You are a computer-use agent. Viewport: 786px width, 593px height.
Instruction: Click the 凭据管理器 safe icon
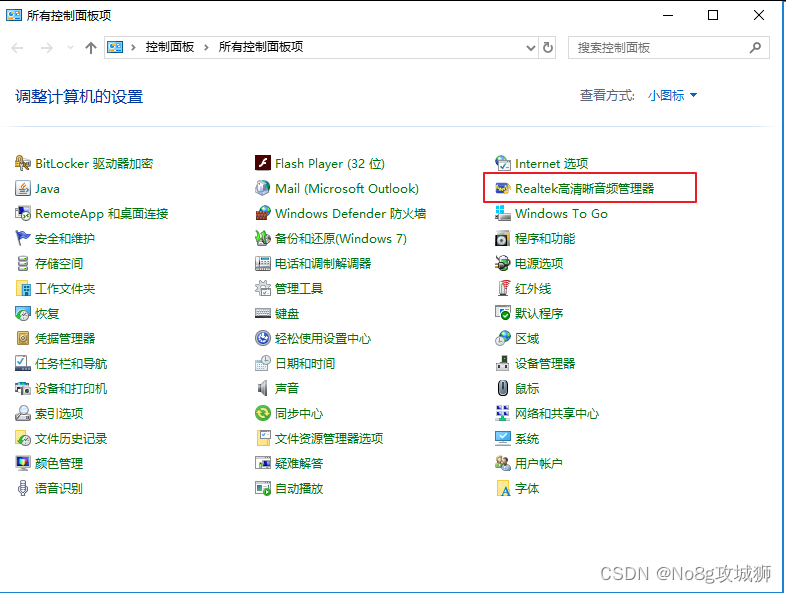pos(23,338)
